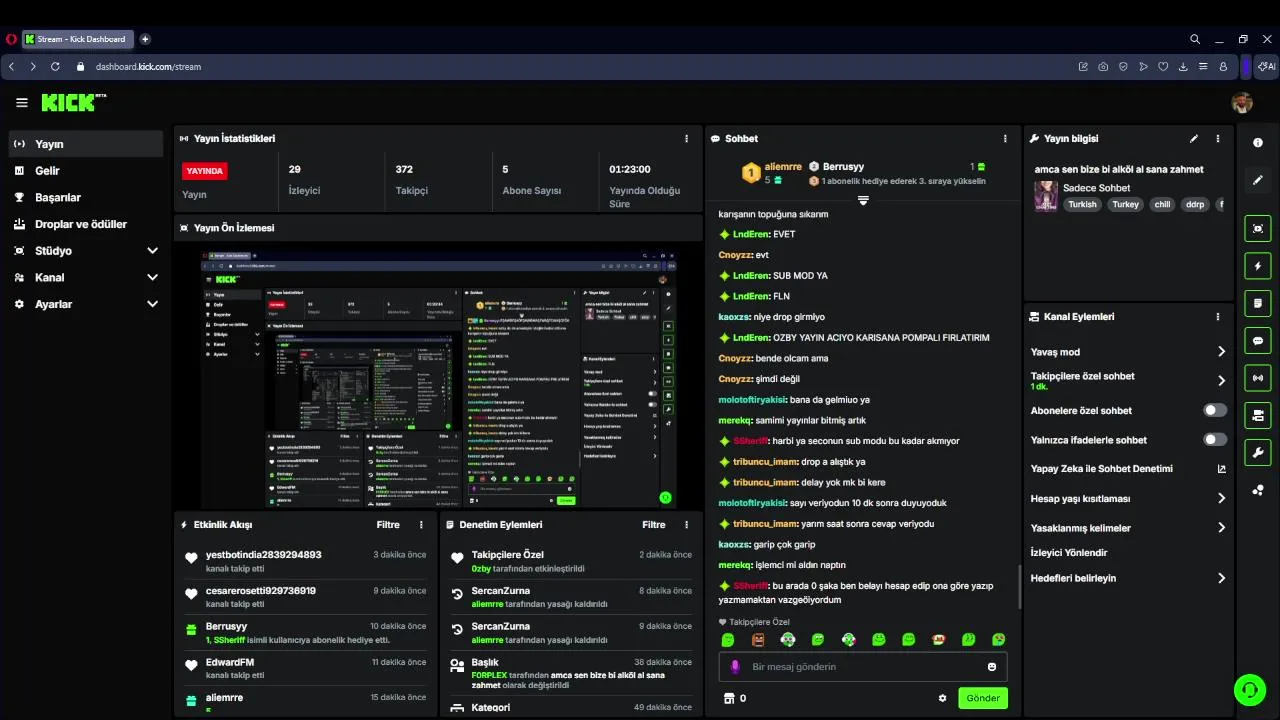This screenshot has width=1280, height=720.
Task: Open the shop icon below the chat input
Action: tap(729, 698)
